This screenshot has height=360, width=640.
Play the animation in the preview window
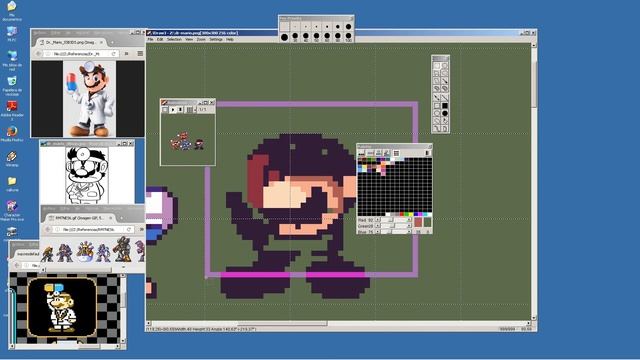(x=173, y=110)
